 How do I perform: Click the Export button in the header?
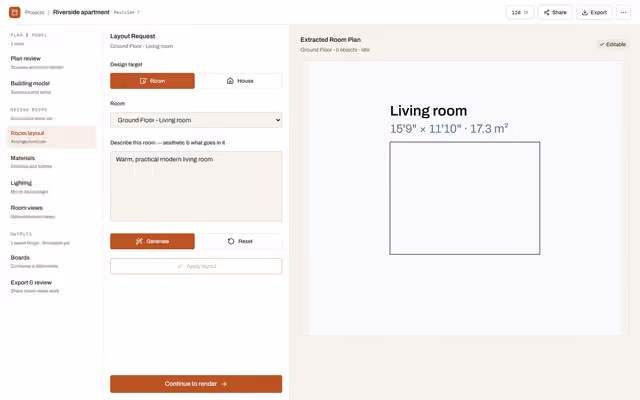594,13
